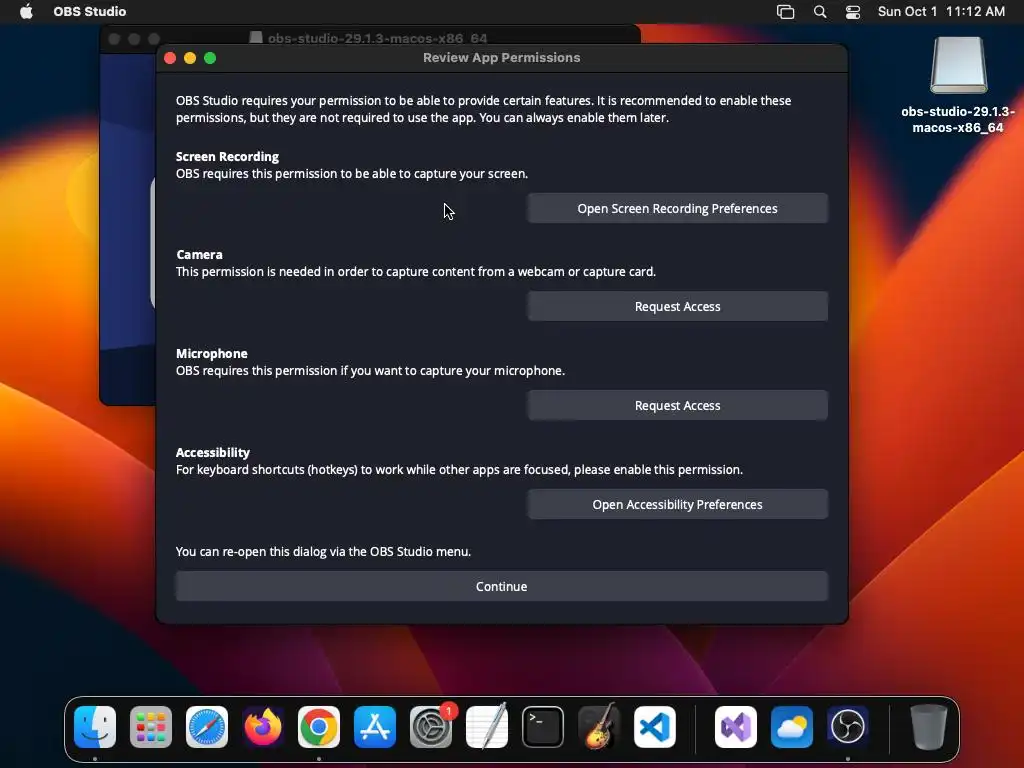
Task: Click the Review App Permissions title bar
Action: coord(502,57)
